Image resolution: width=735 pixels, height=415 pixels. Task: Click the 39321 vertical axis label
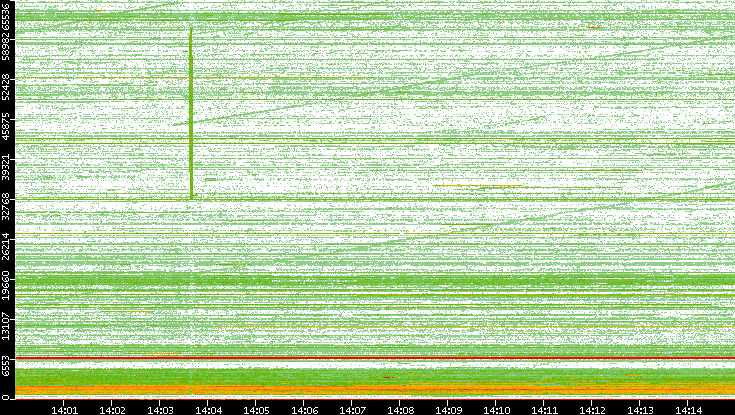pyautogui.click(x=6, y=167)
